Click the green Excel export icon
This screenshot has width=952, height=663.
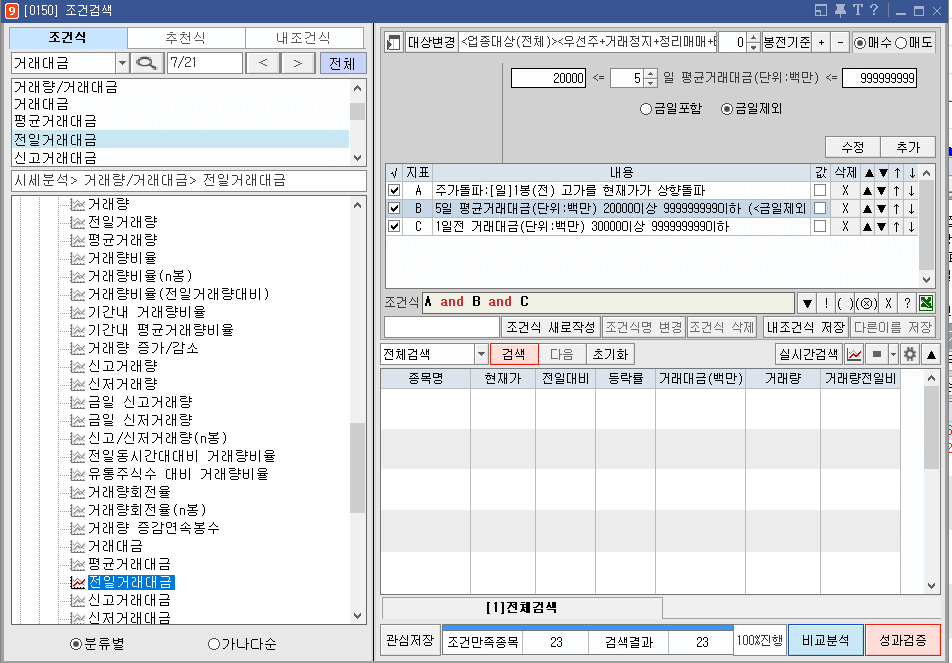[x=926, y=303]
